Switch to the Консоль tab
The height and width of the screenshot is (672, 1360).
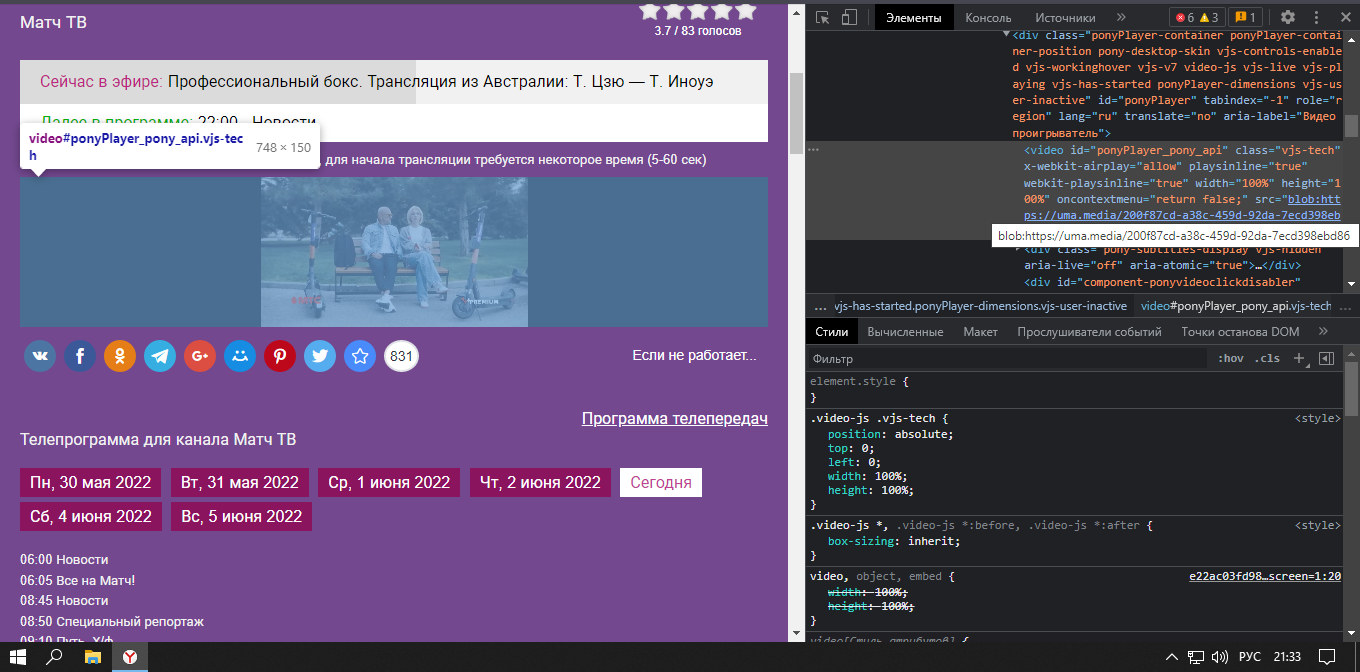[x=988, y=17]
